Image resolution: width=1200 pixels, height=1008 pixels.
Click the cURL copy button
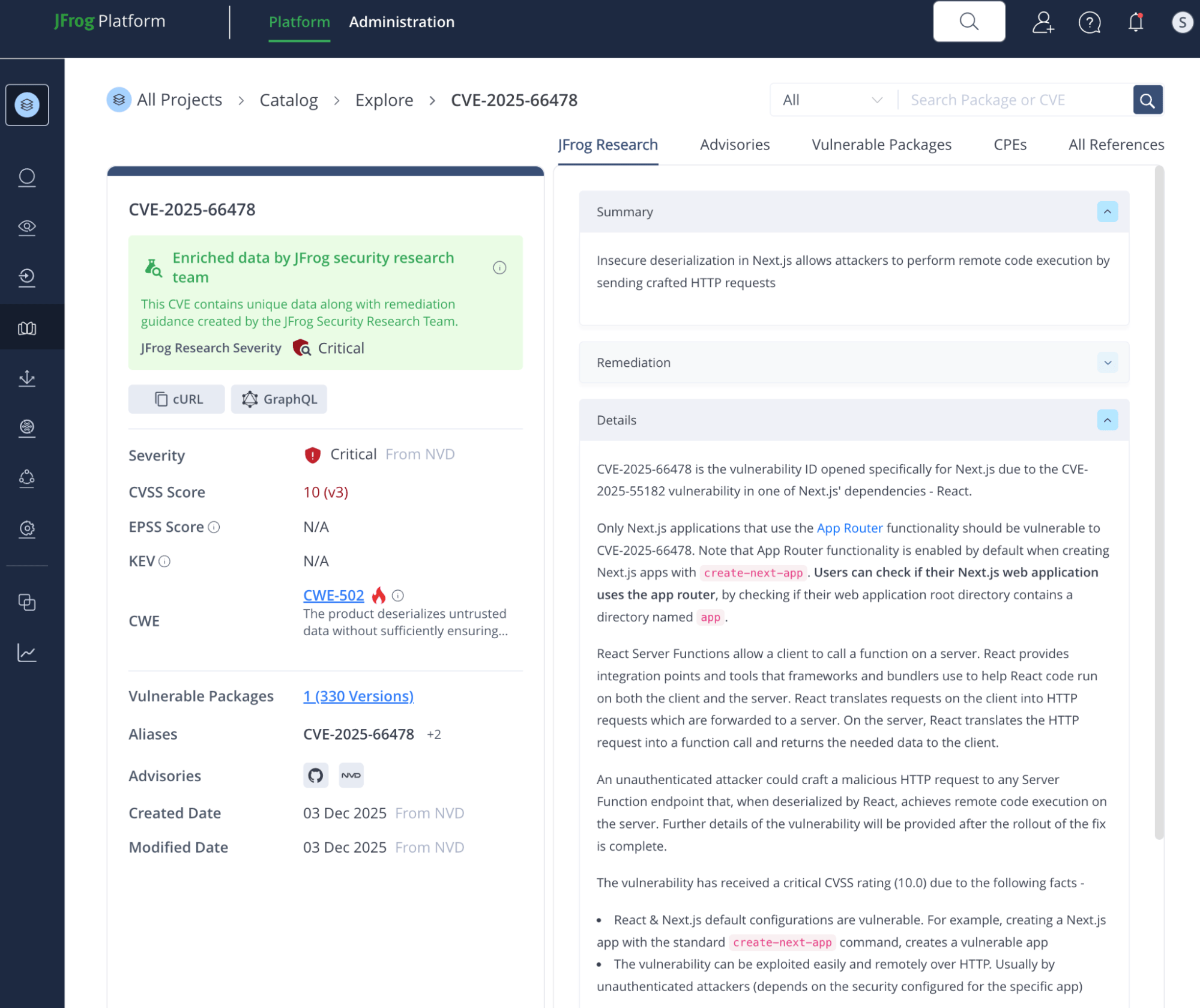click(176, 399)
